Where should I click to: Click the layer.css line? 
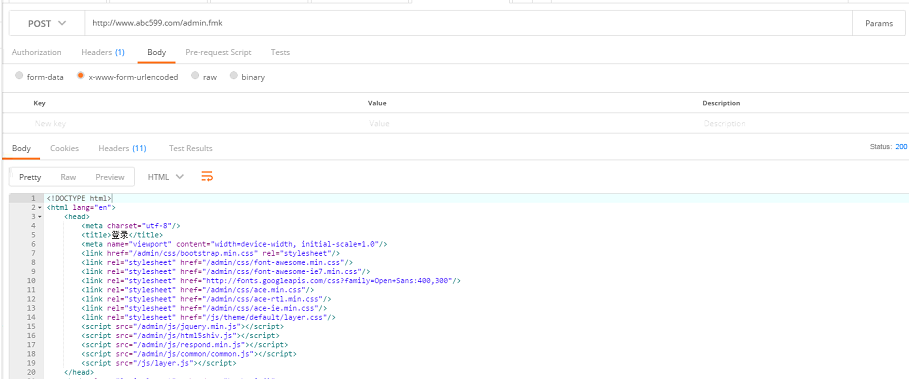pyautogui.click(x=209, y=318)
